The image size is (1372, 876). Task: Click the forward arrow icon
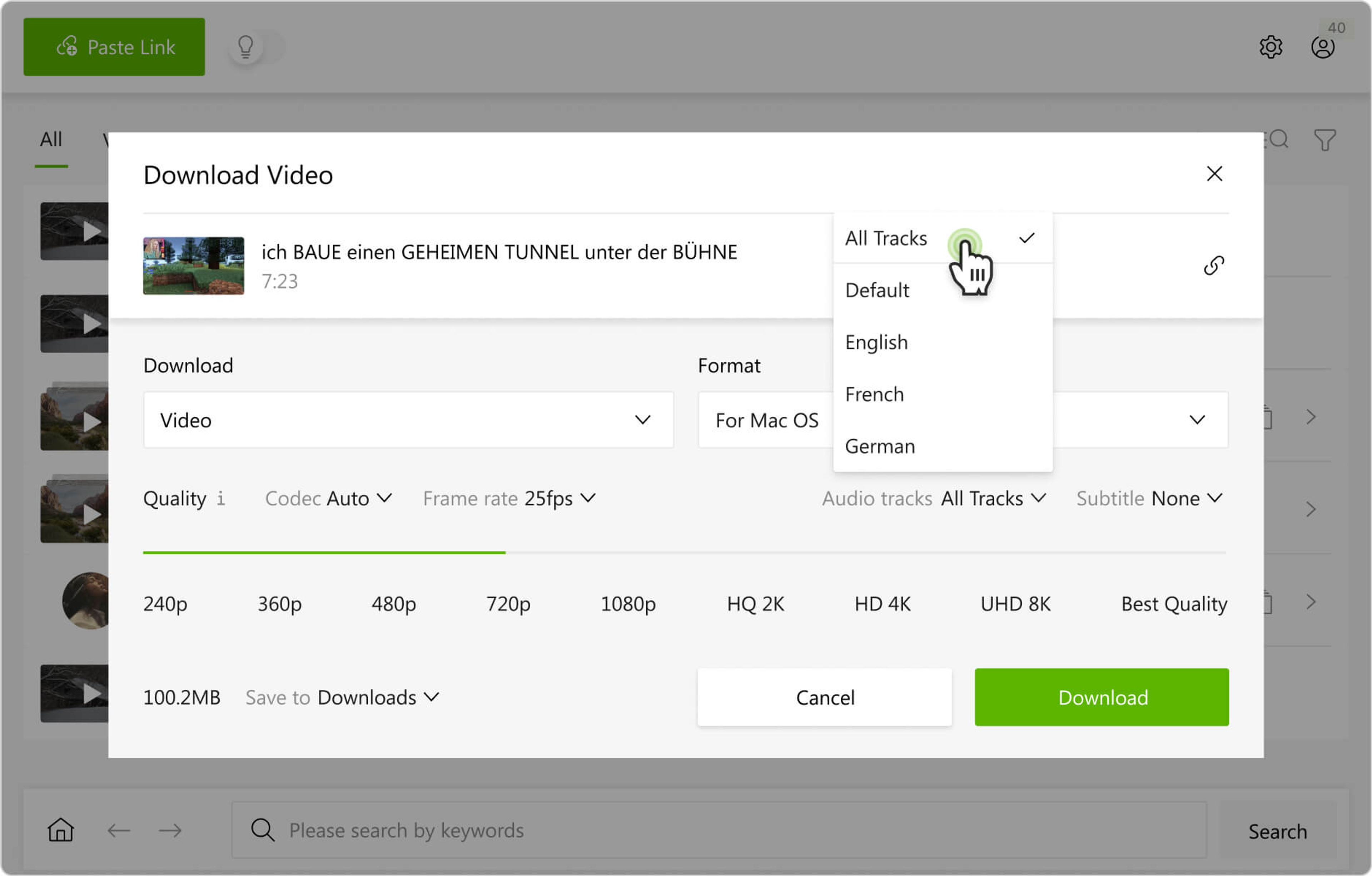[x=170, y=830]
